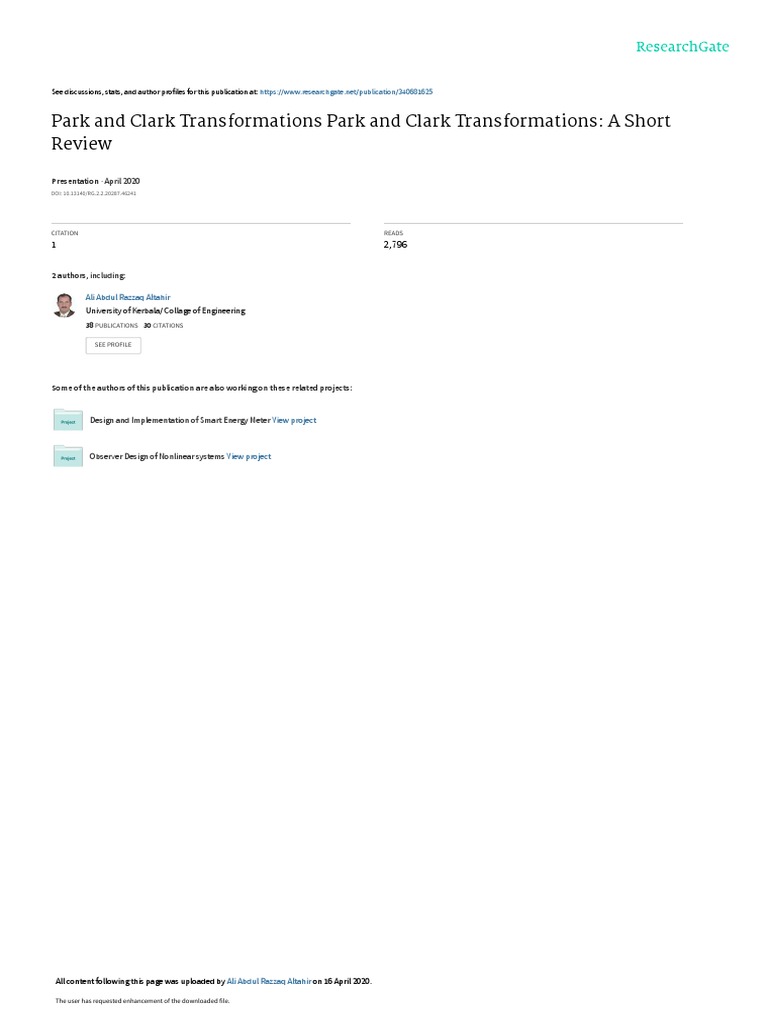Click the citation count of 1
This screenshot has width=768, height=1024.
(54, 245)
